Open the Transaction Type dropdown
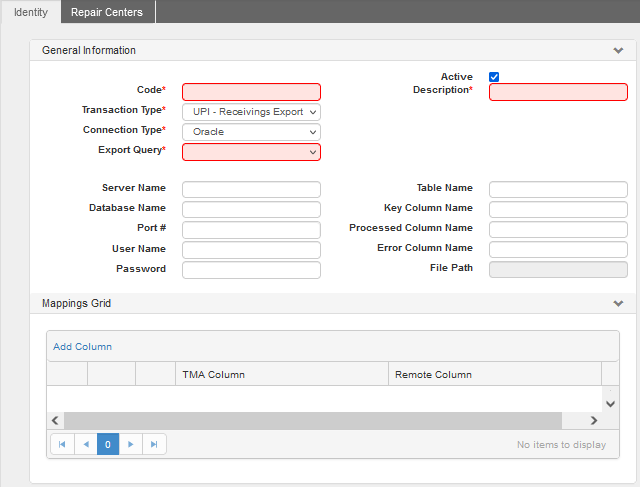 pyautogui.click(x=251, y=112)
